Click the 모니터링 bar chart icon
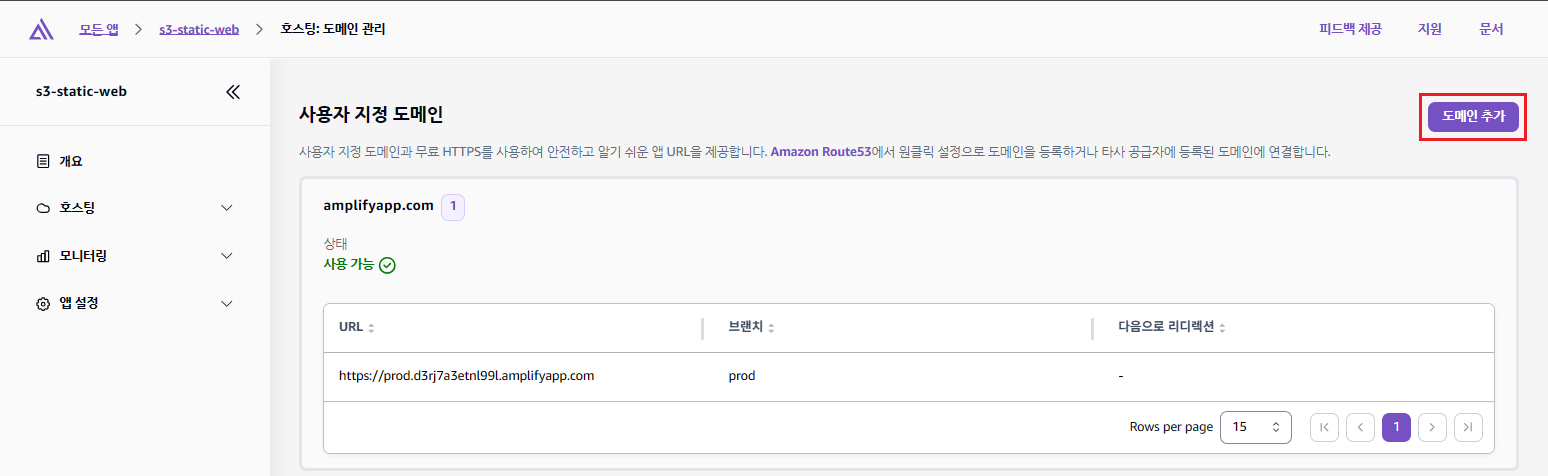1548x476 pixels. tap(42, 256)
